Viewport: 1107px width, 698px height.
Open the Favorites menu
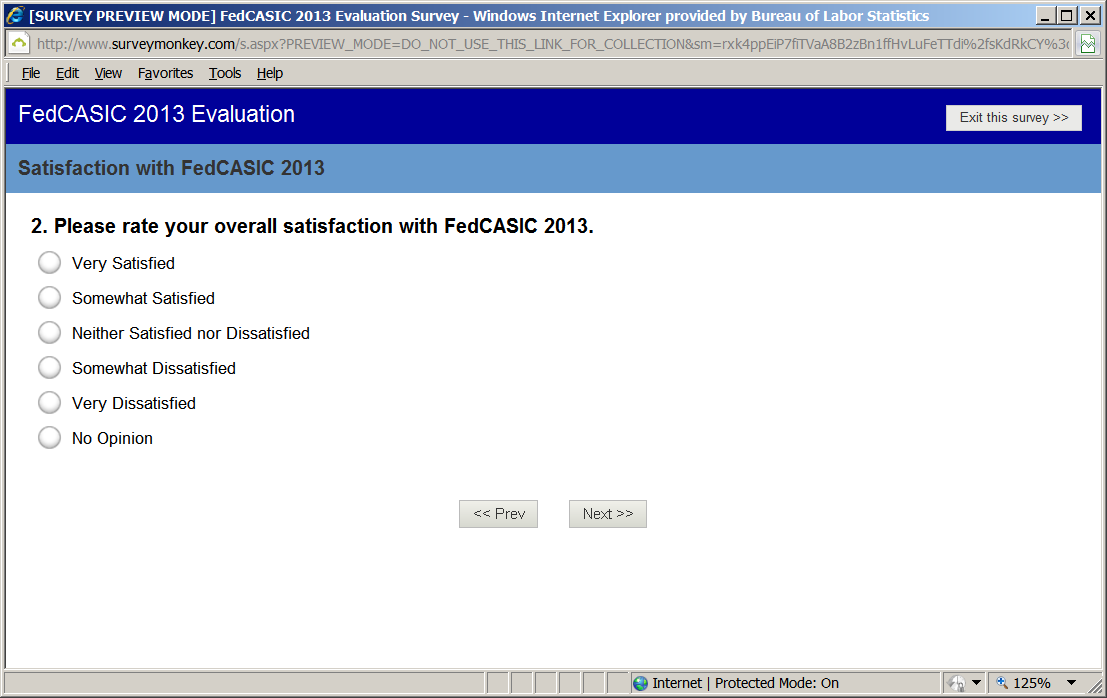[x=165, y=73]
